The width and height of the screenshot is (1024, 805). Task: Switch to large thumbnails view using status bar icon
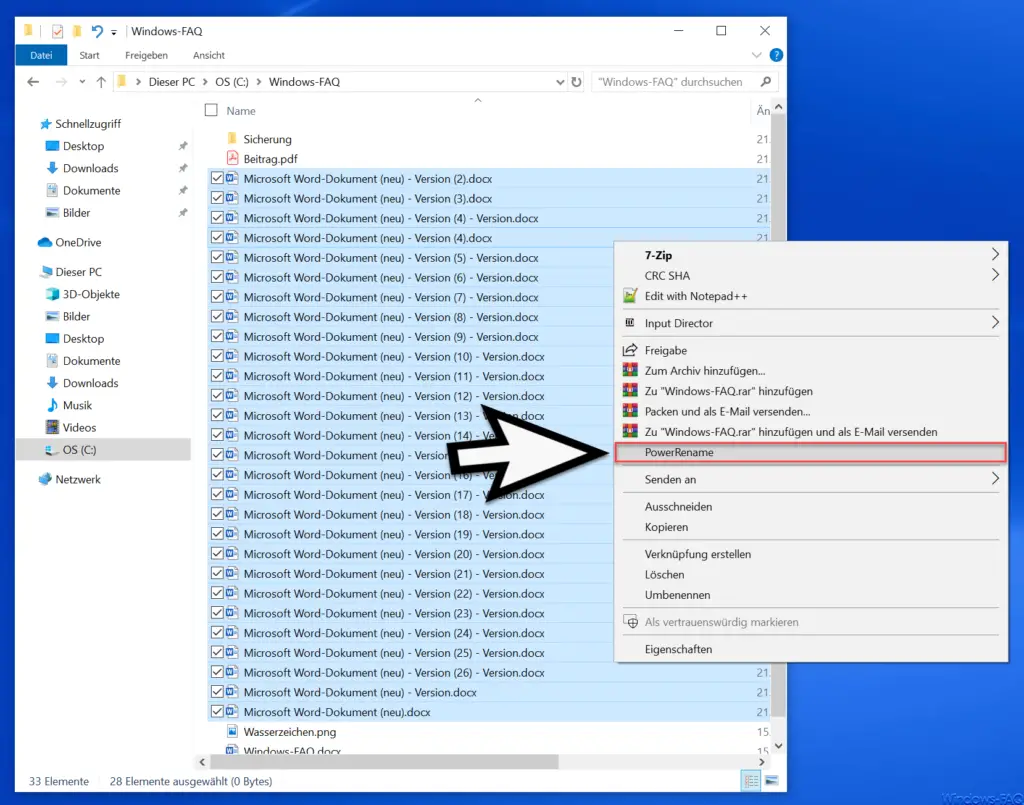pos(772,781)
